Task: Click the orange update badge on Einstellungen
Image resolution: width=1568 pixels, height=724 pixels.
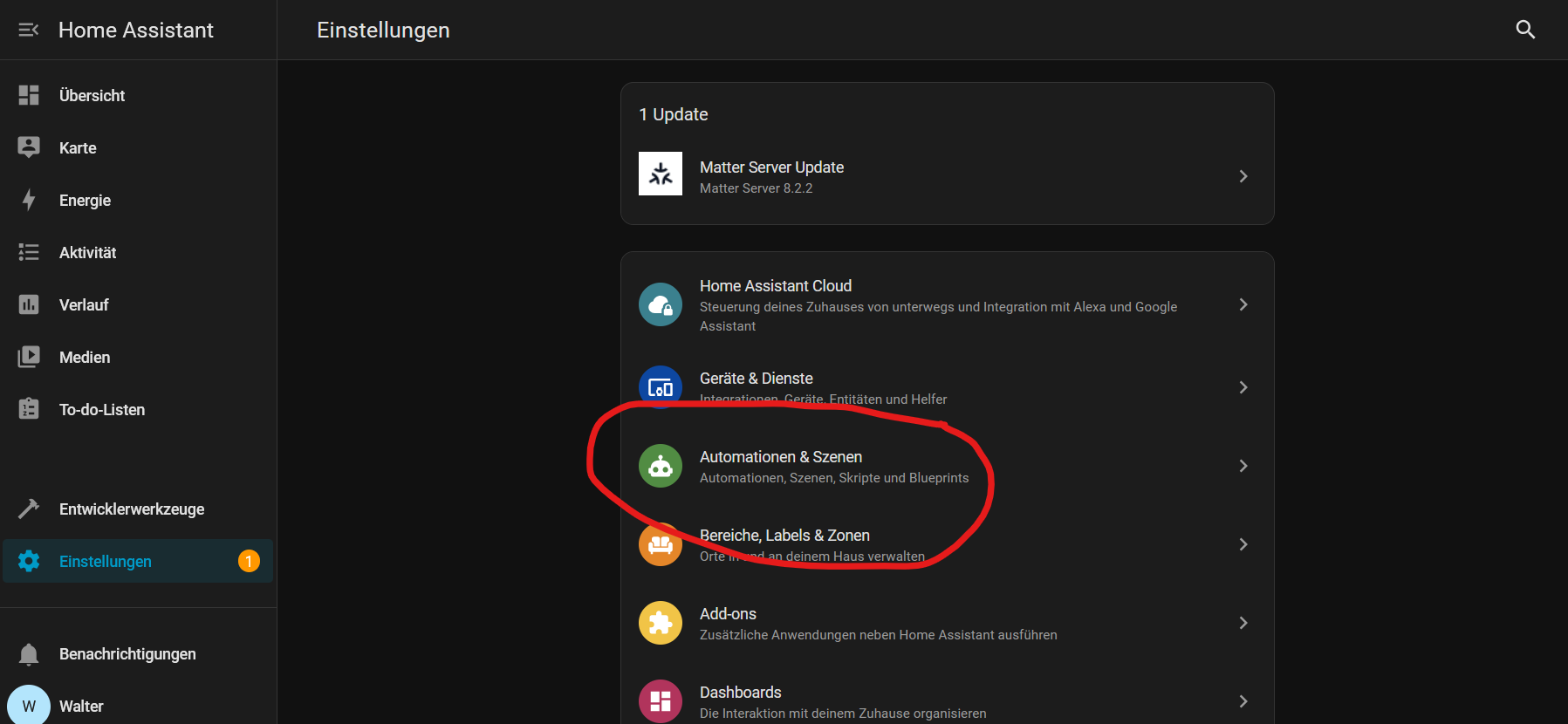Action: tap(249, 561)
